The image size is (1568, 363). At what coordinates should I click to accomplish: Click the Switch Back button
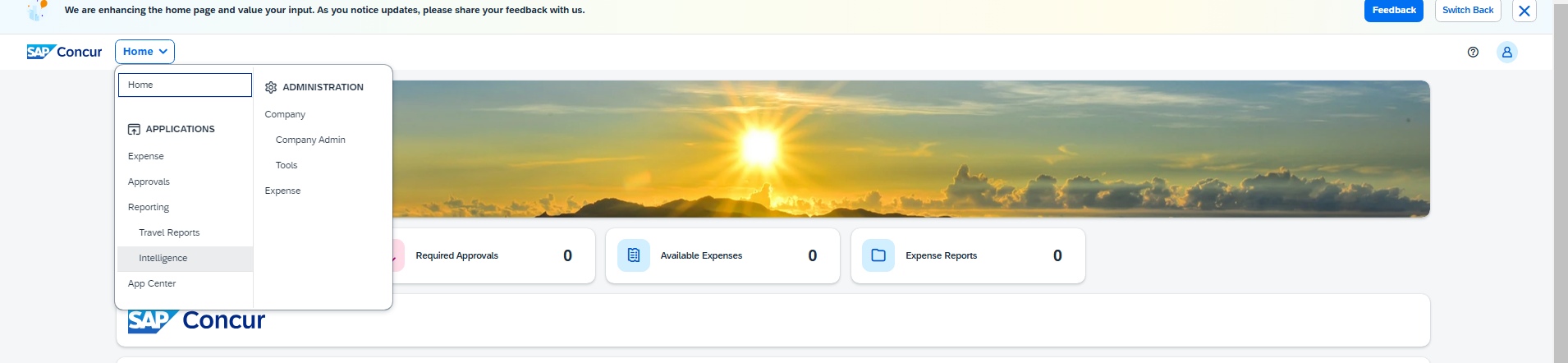tap(1467, 11)
